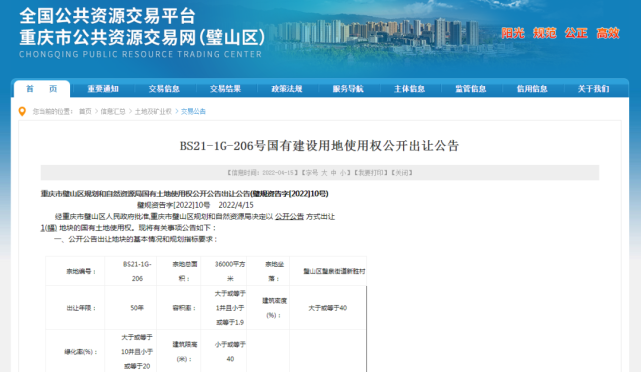Follow the 首页 breadcrumb link

[85, 111]
